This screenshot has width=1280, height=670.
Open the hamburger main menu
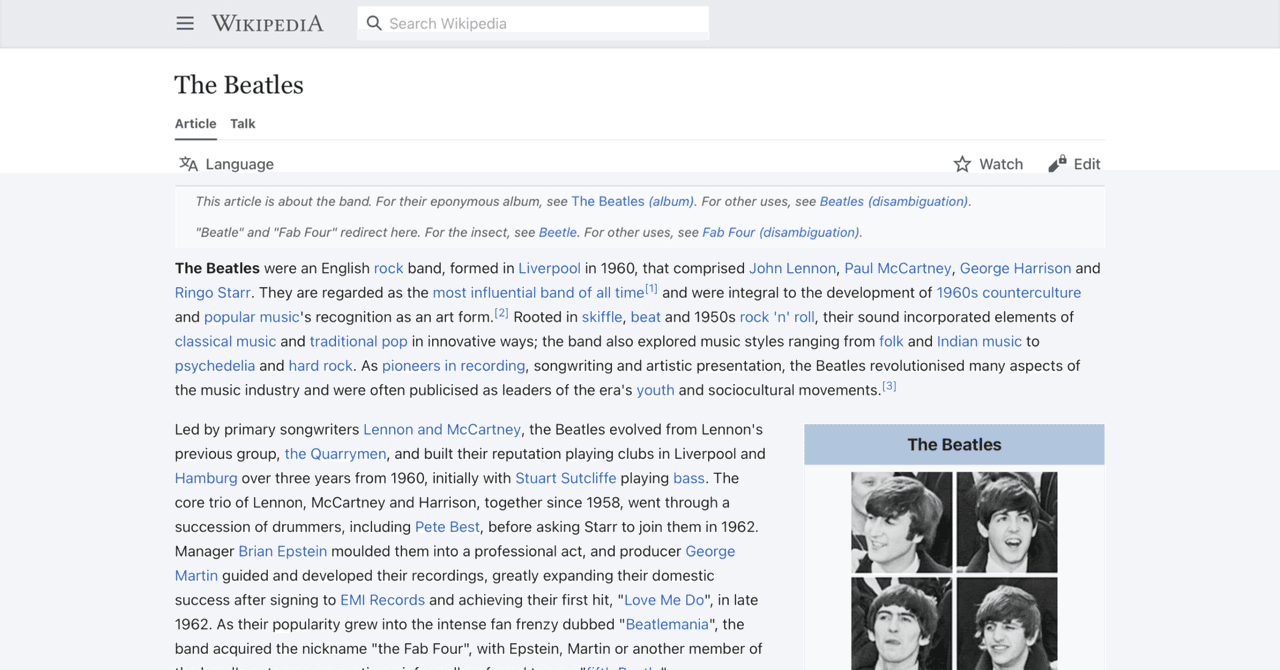185,23
